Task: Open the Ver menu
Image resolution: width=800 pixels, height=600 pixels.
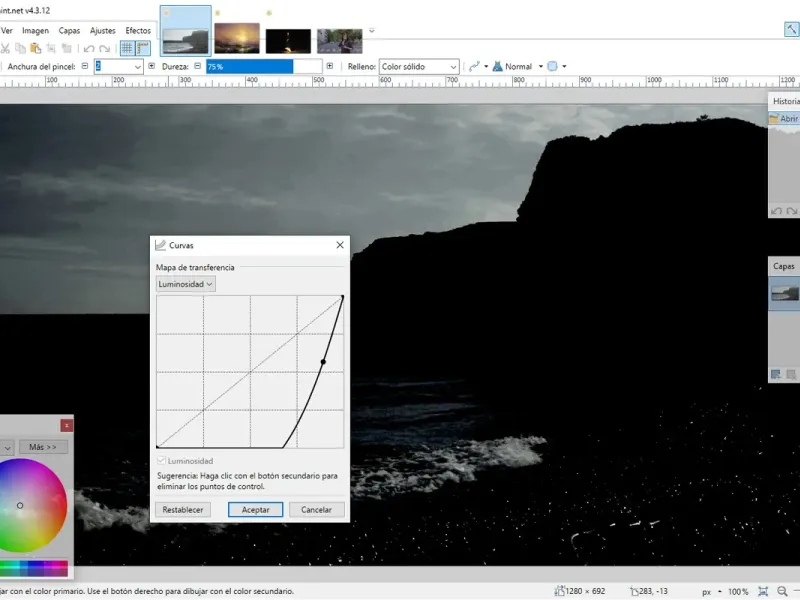Action: coord(7,31)
